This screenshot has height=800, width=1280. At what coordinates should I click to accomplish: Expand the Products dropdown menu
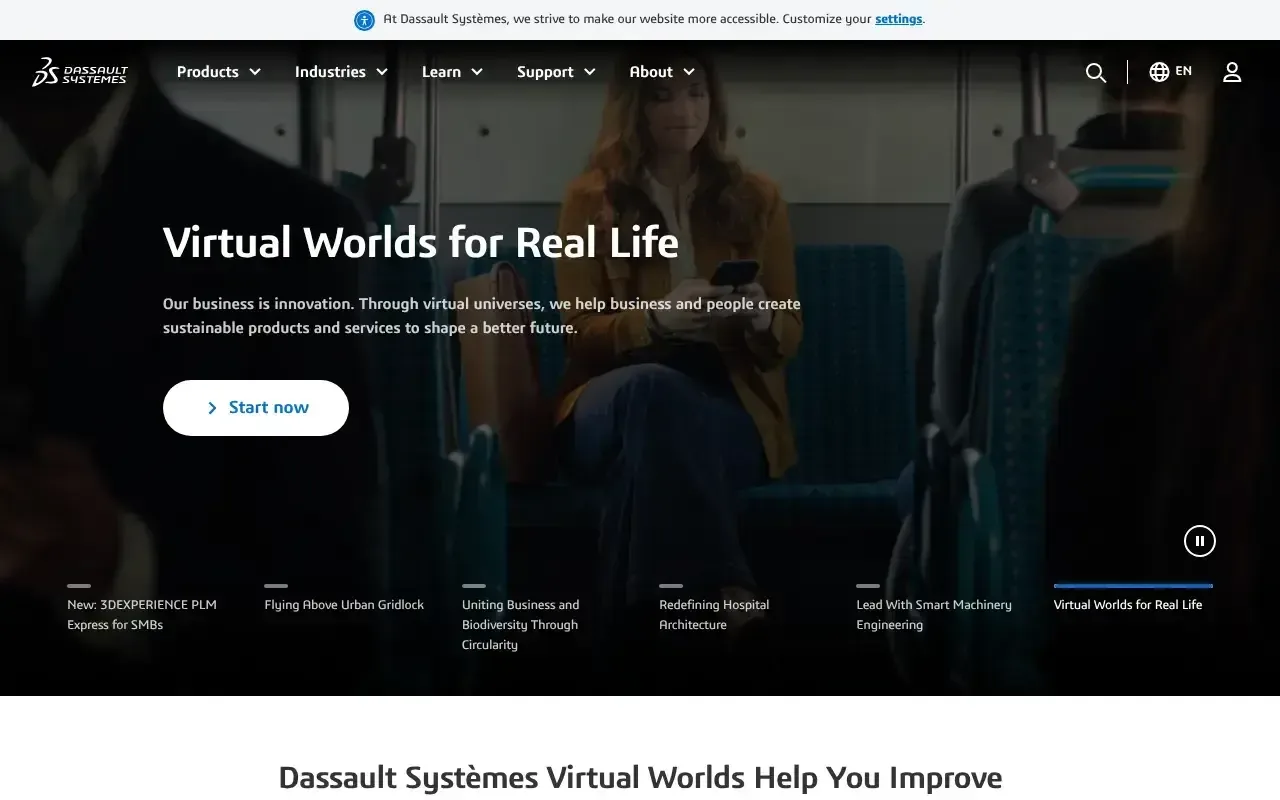click(x=218, y=71)
